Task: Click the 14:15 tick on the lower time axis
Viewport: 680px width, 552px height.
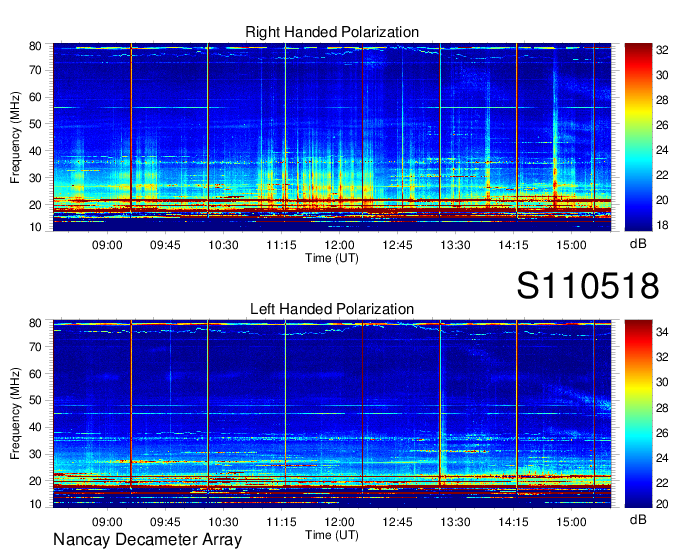Action: (513, 522)
